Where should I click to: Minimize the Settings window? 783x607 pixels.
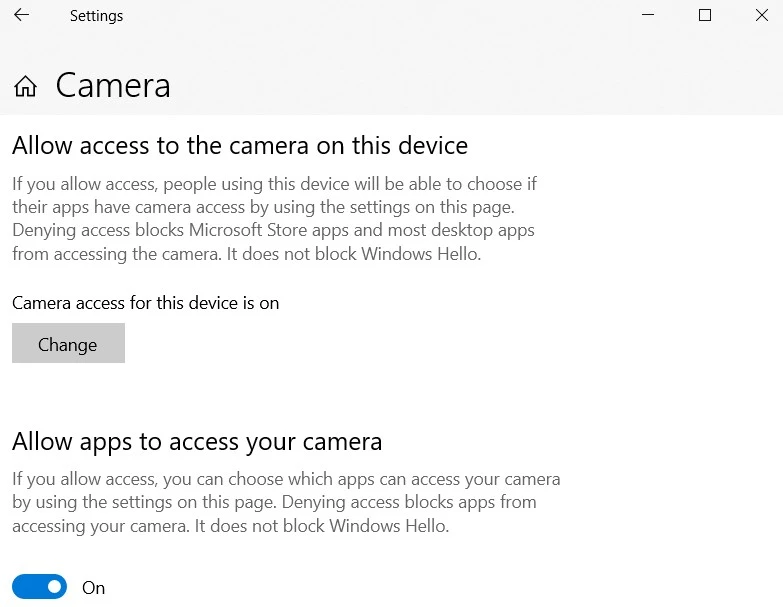pyautogui.click(x=650, y=16)
